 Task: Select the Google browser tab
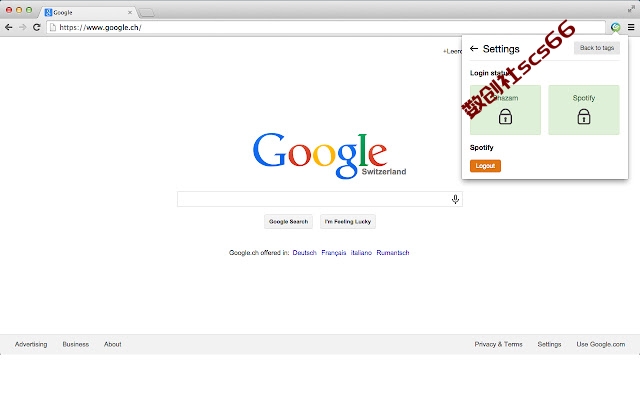point(88,13)
